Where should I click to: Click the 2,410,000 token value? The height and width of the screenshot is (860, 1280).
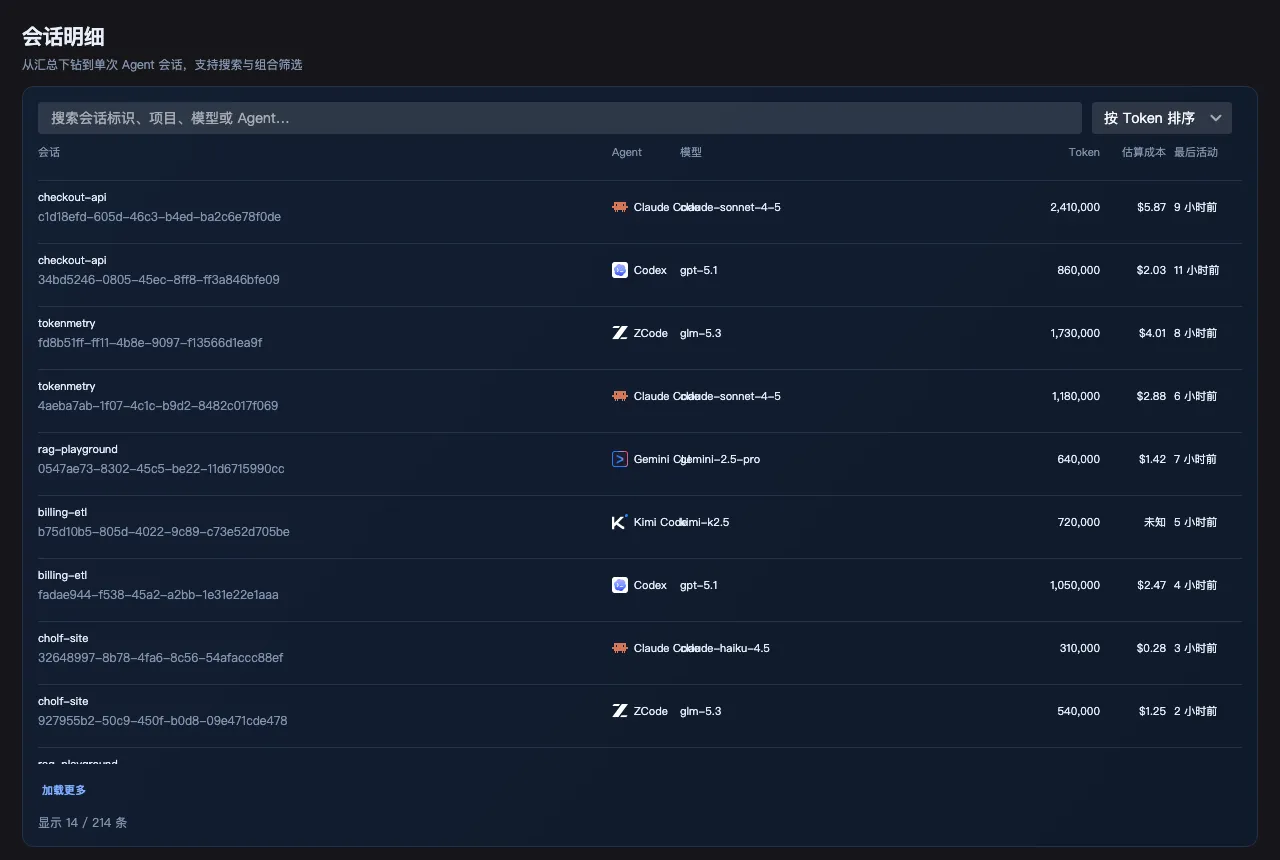[x=1075, y=207]
